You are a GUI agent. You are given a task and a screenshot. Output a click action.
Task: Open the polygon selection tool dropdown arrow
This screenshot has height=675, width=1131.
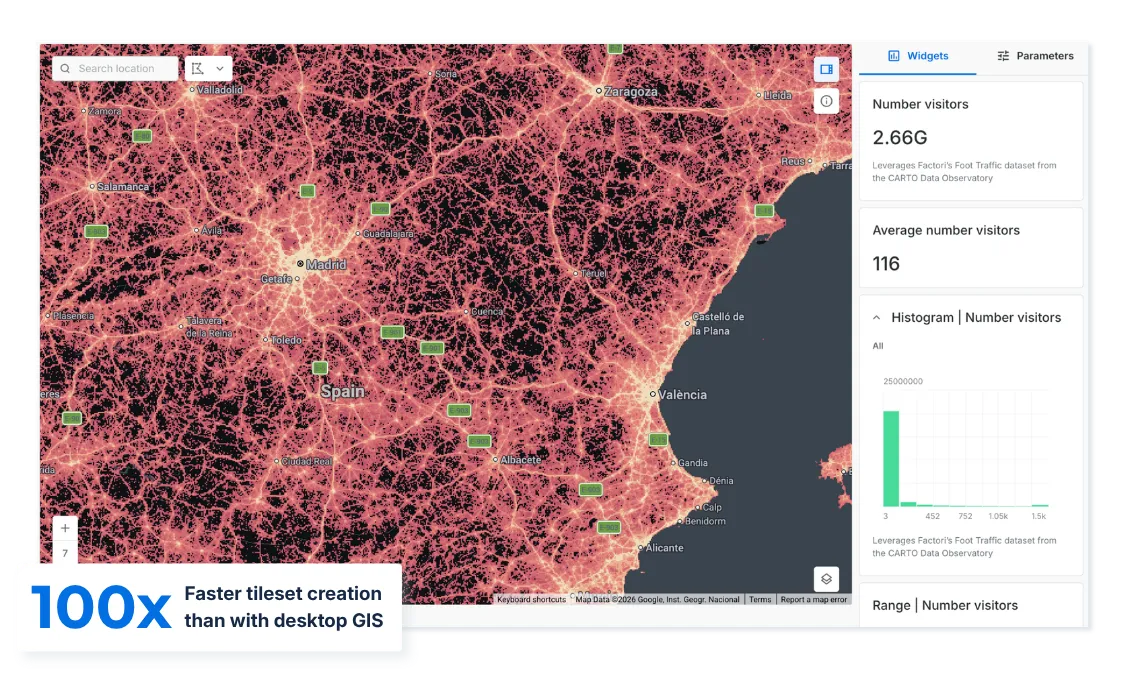220,69
